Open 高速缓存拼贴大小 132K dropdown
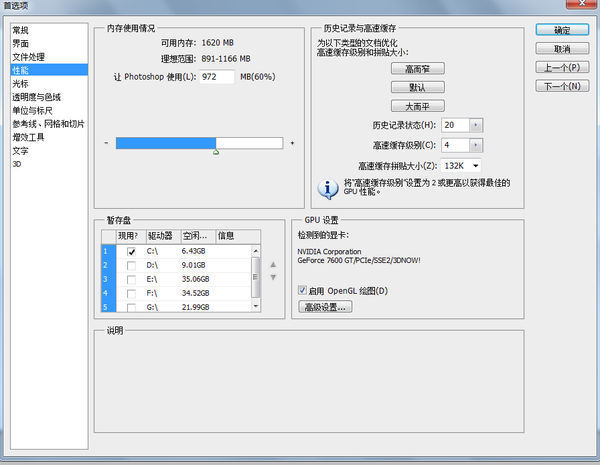The height and width of the screenshot is (465, 600). pos(461,166)
